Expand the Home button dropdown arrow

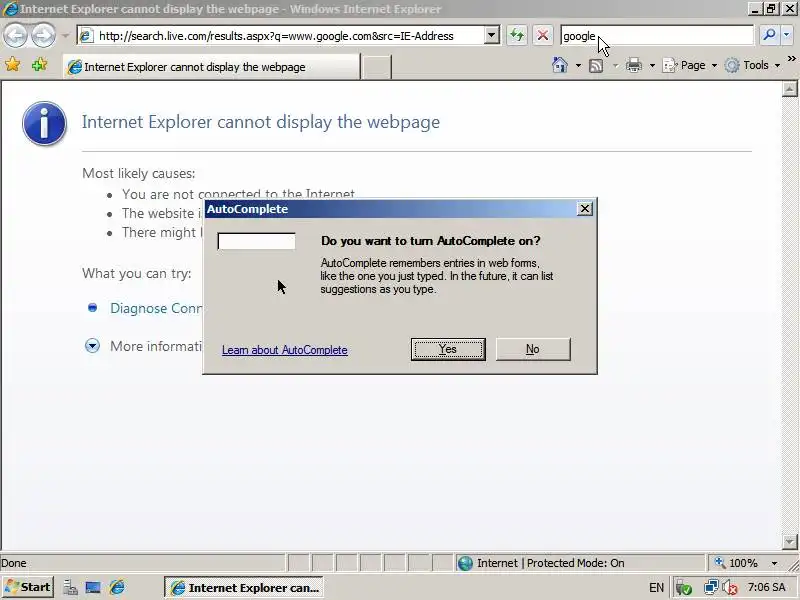[578, 65]
